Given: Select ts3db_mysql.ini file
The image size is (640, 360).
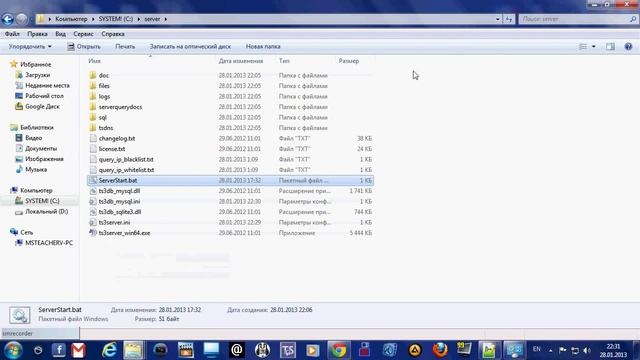Looking at the screenshot, I should click(119, 201).
